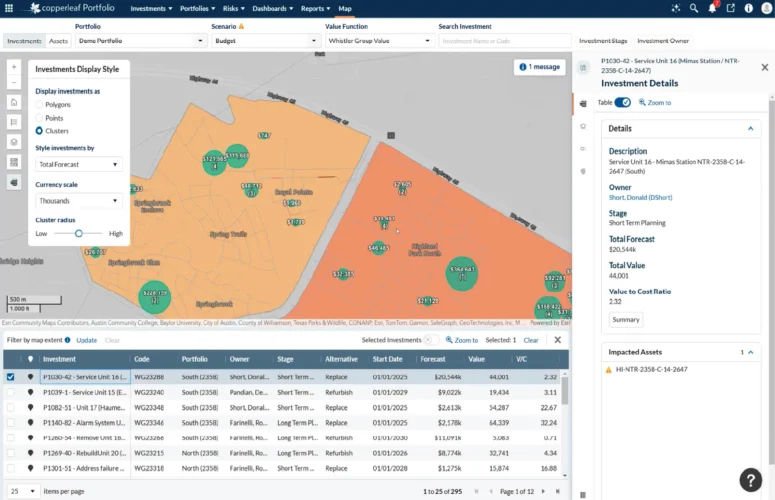Open the Scenario Budget dropdown

point(265,41)
